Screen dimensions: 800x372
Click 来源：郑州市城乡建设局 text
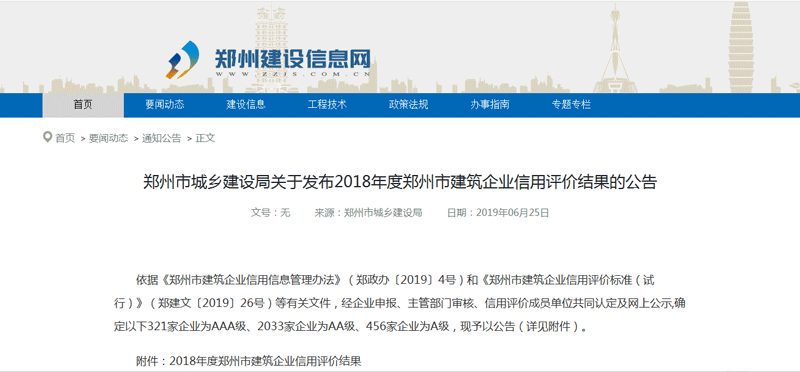pyautogui.click(x=368, y=213)
